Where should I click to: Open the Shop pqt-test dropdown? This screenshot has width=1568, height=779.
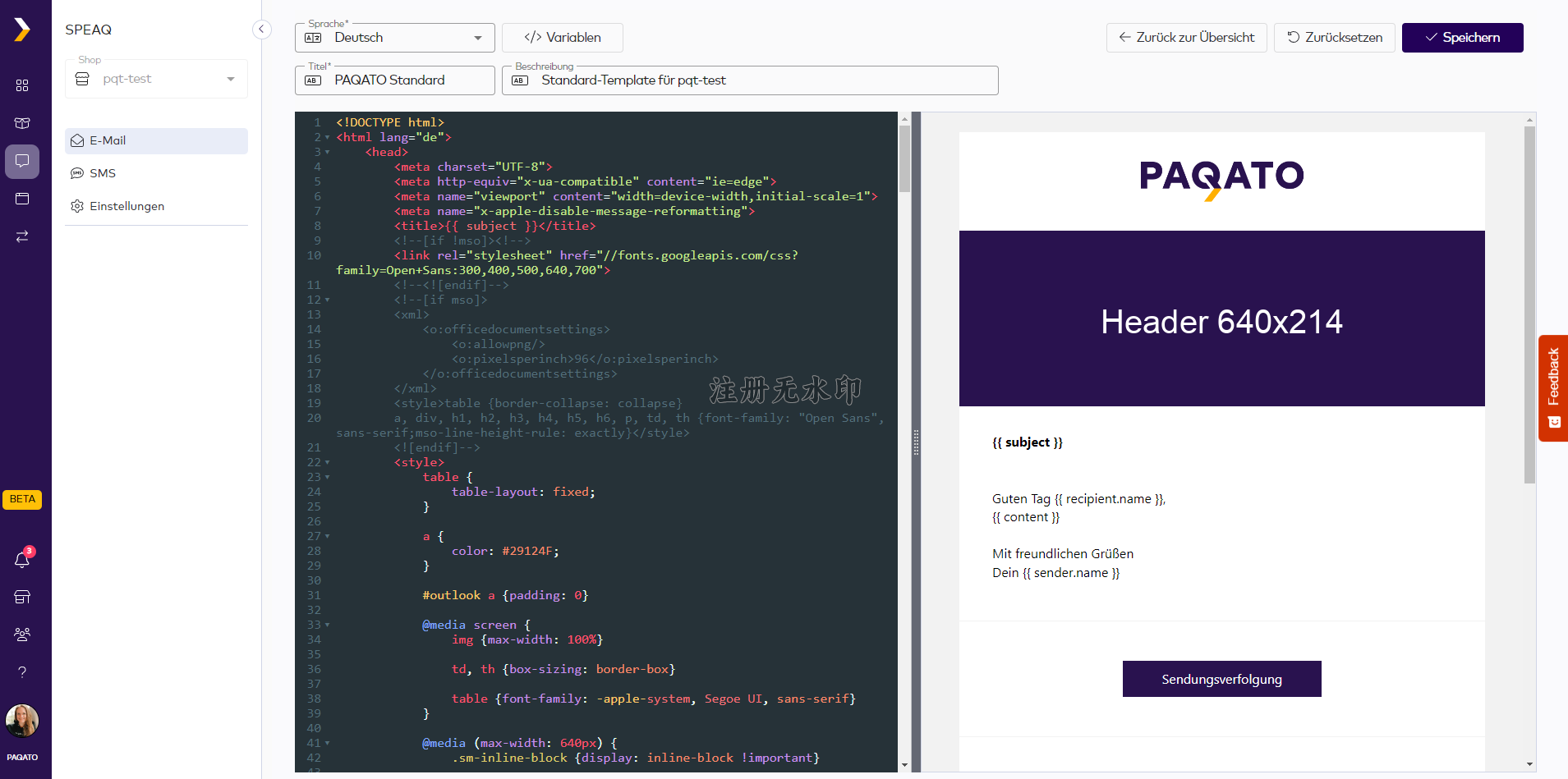coord(156,79)
